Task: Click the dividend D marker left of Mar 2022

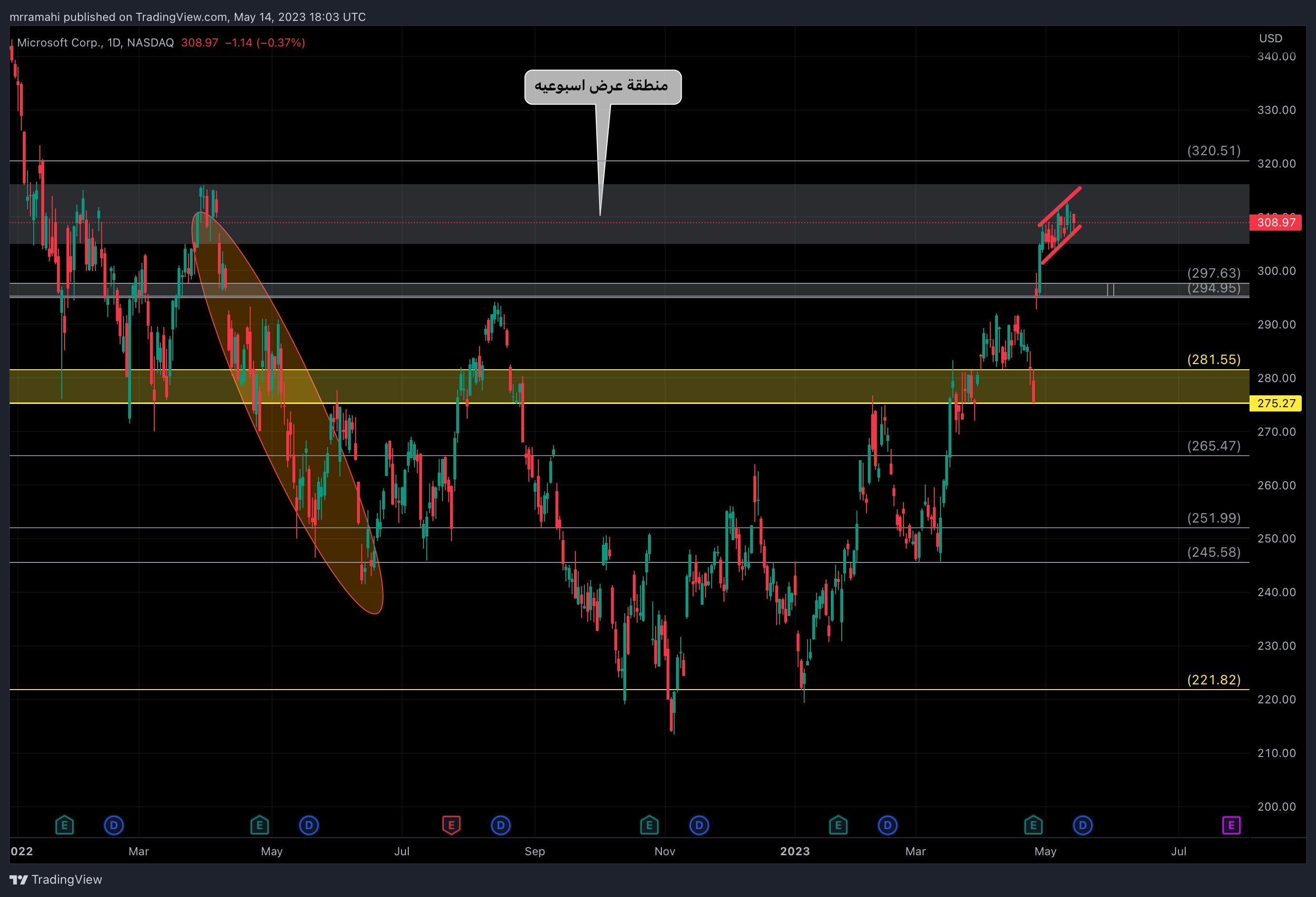Action: (114, 825)
